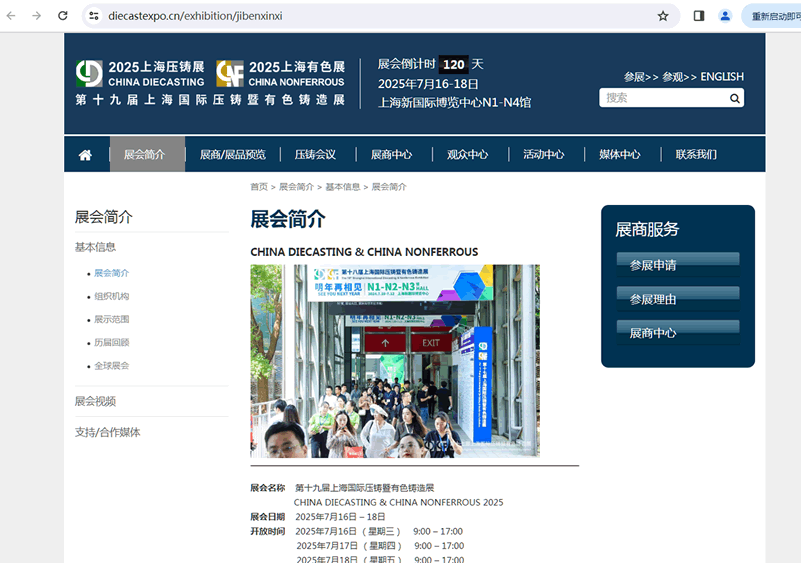Image resolution: width=801 pixels, height=563 pixels.
Task: Open the 参观>> link
Action: click(679, 77)
